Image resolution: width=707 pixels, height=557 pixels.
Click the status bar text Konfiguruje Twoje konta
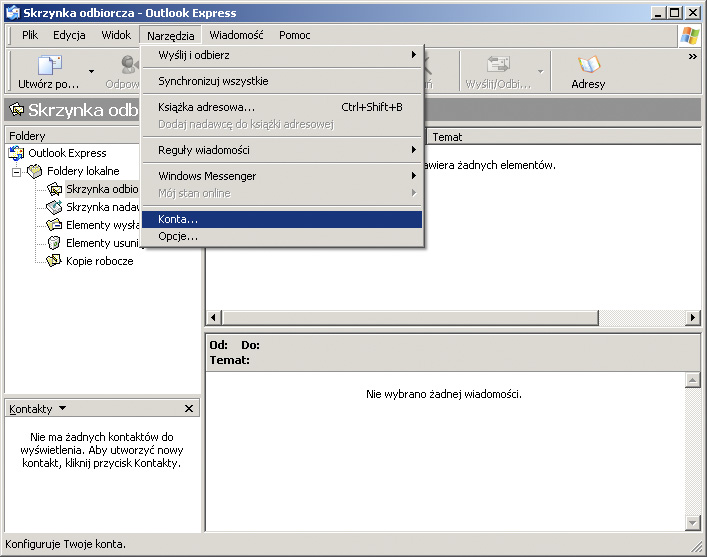tap(65, 544)
